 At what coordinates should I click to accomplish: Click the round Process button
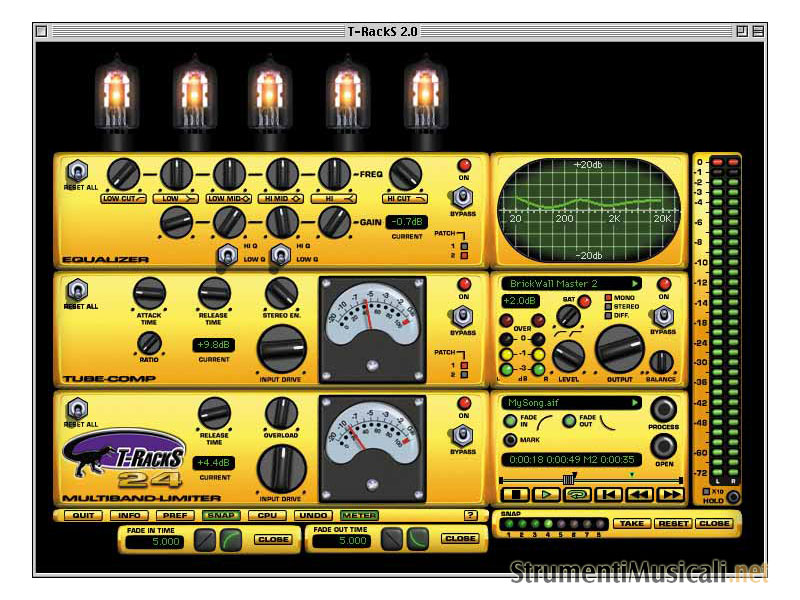click(663, 410)
